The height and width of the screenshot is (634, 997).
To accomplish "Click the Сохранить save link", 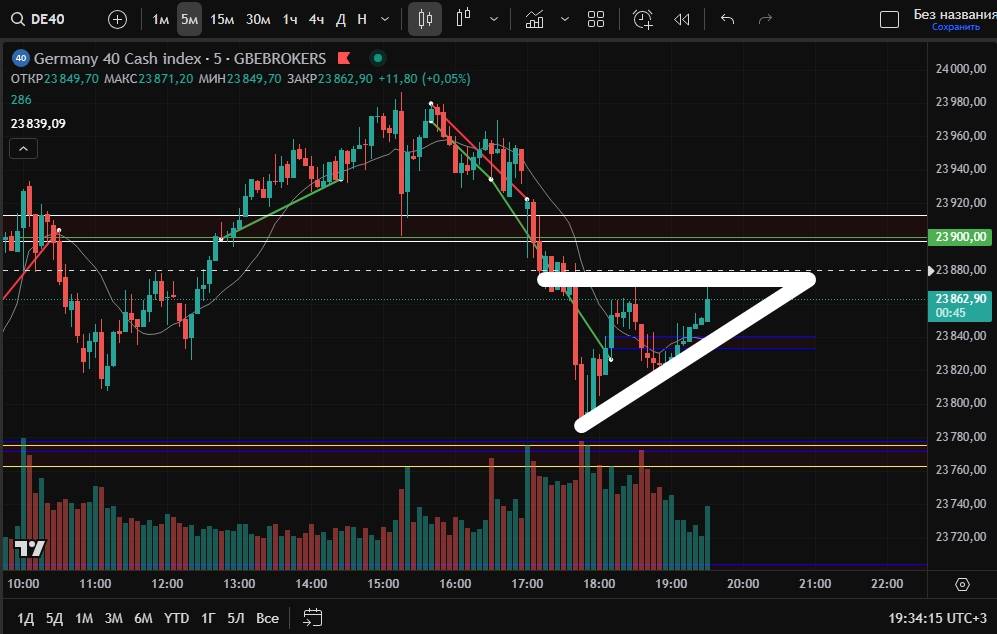I will pyautogui.click(x=955, y=27).
